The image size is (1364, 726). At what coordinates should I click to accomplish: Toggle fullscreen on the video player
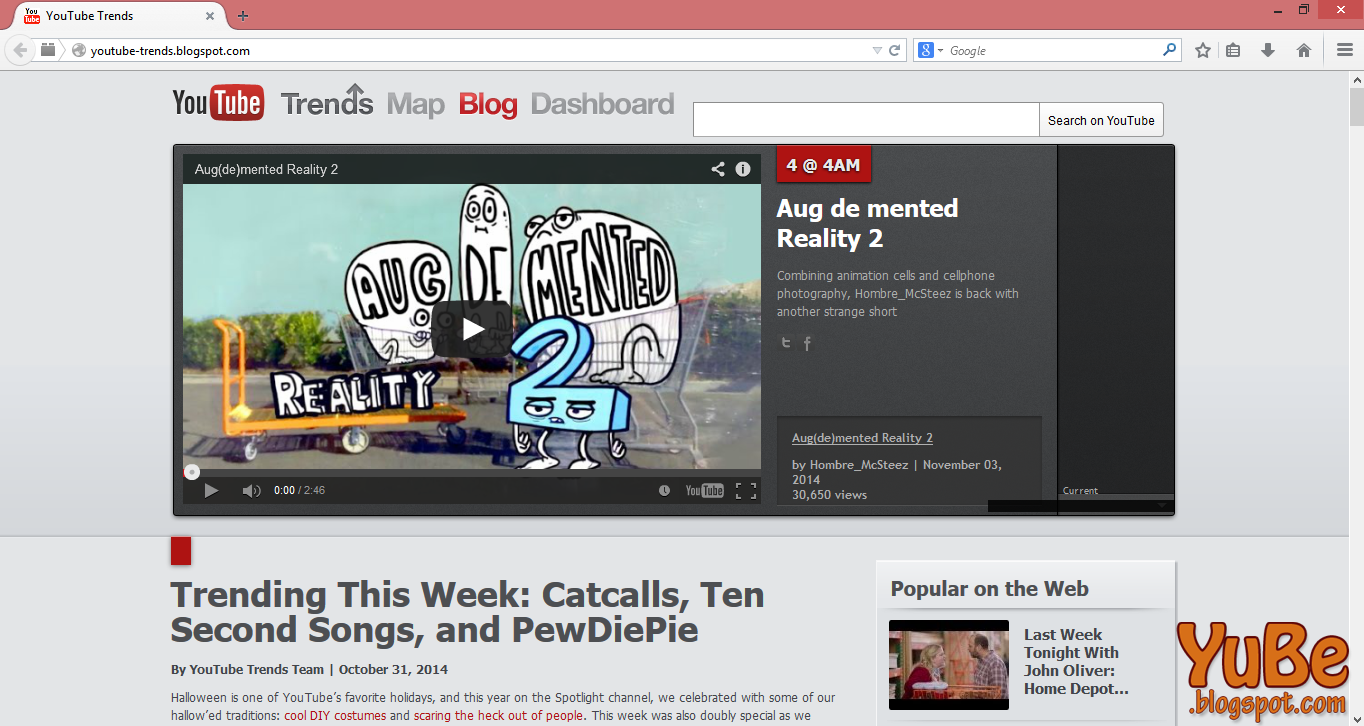(746, 490)
